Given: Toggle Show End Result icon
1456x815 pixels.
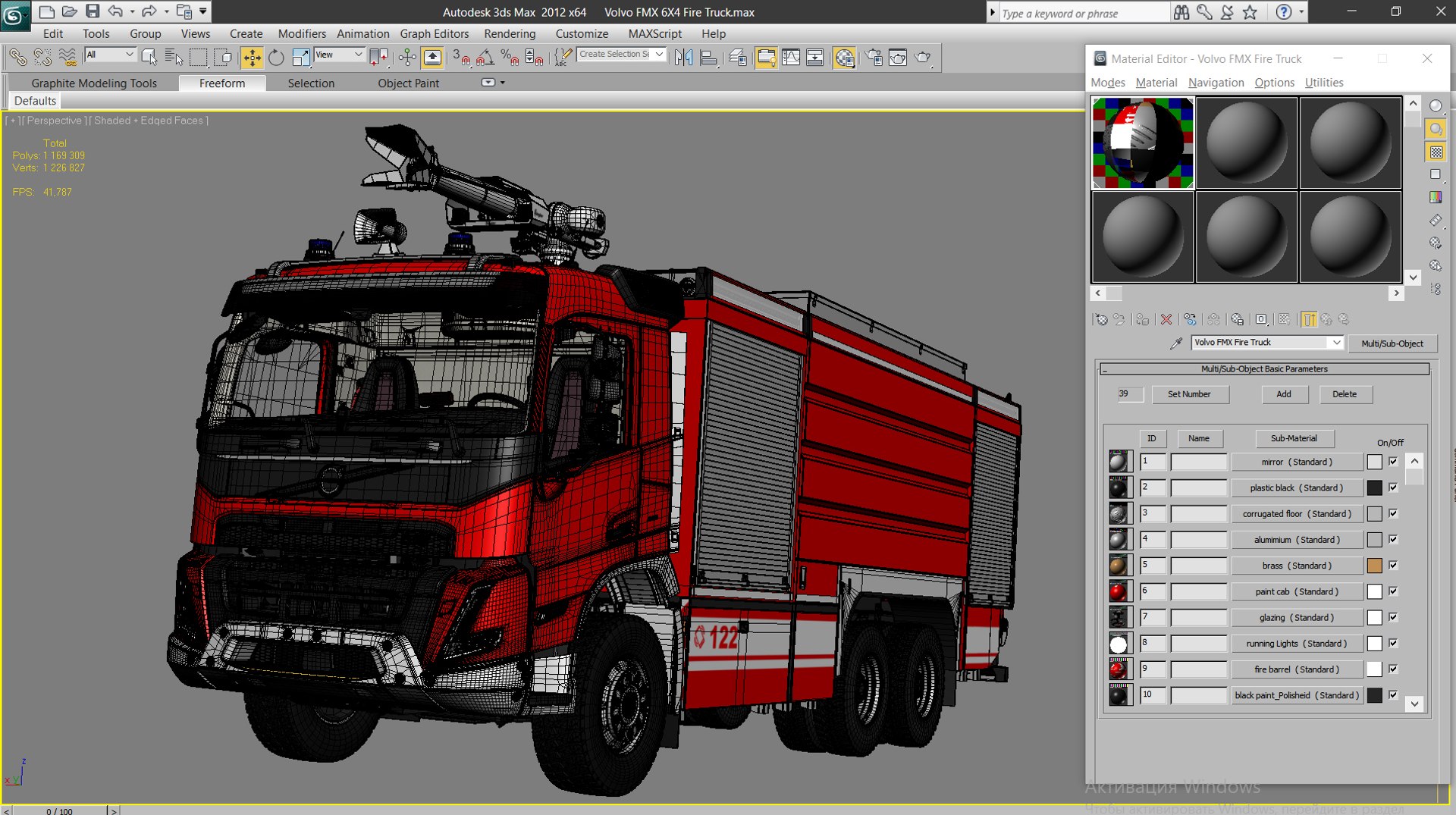Looking at the screenshot, I should click(x=1309, y=320).
